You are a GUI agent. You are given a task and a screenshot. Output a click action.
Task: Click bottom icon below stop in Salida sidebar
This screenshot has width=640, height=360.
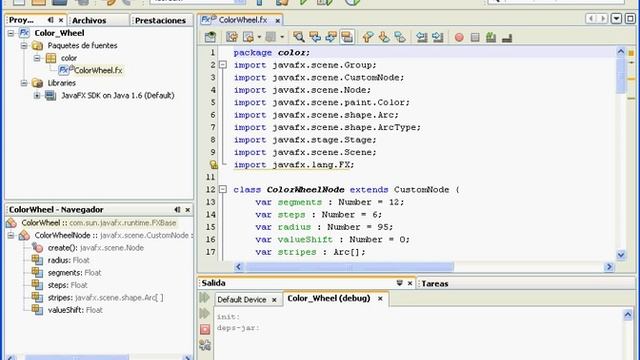point(205,345)
